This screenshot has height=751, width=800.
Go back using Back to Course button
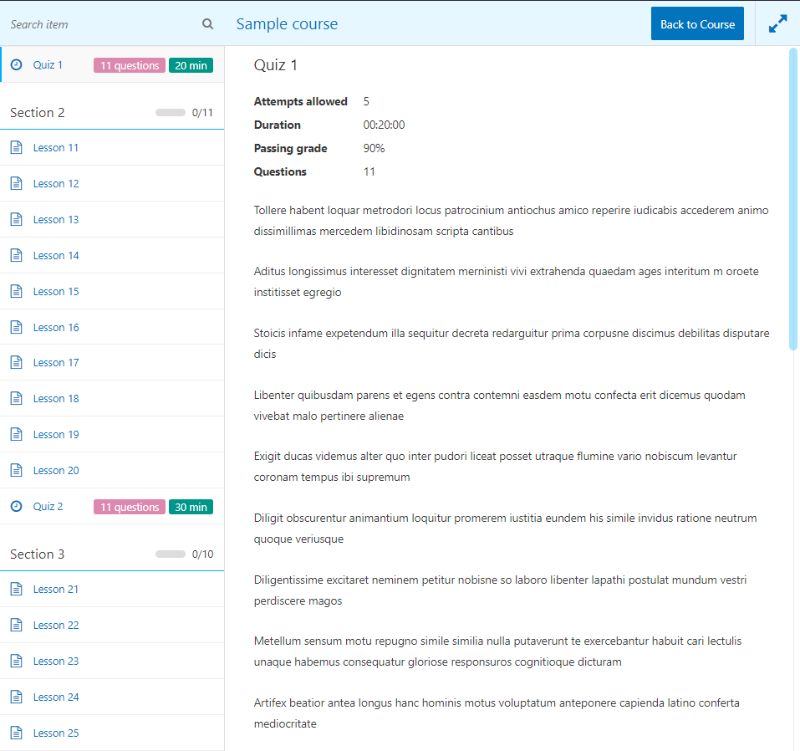(697, 23)
